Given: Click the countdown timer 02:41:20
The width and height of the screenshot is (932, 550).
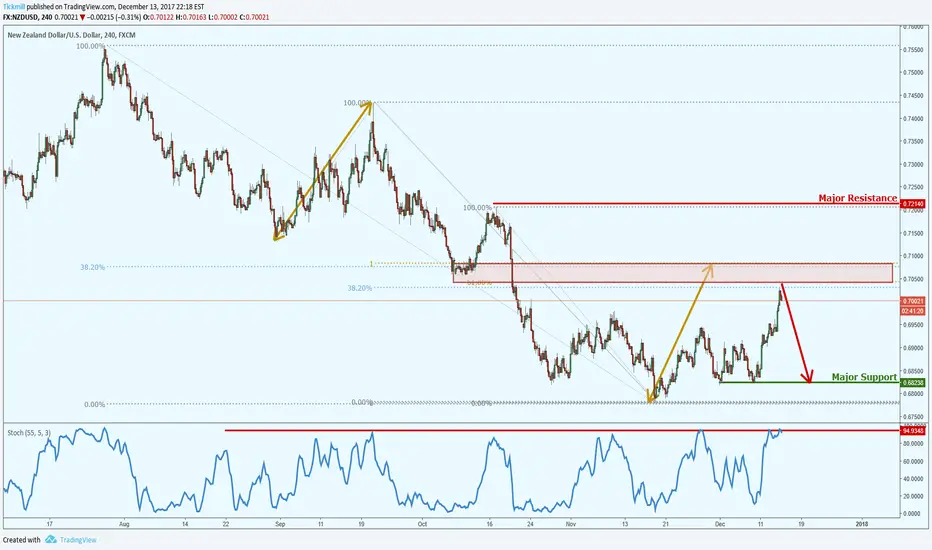Looking at the screenshot, I should (x=913, y=310).
